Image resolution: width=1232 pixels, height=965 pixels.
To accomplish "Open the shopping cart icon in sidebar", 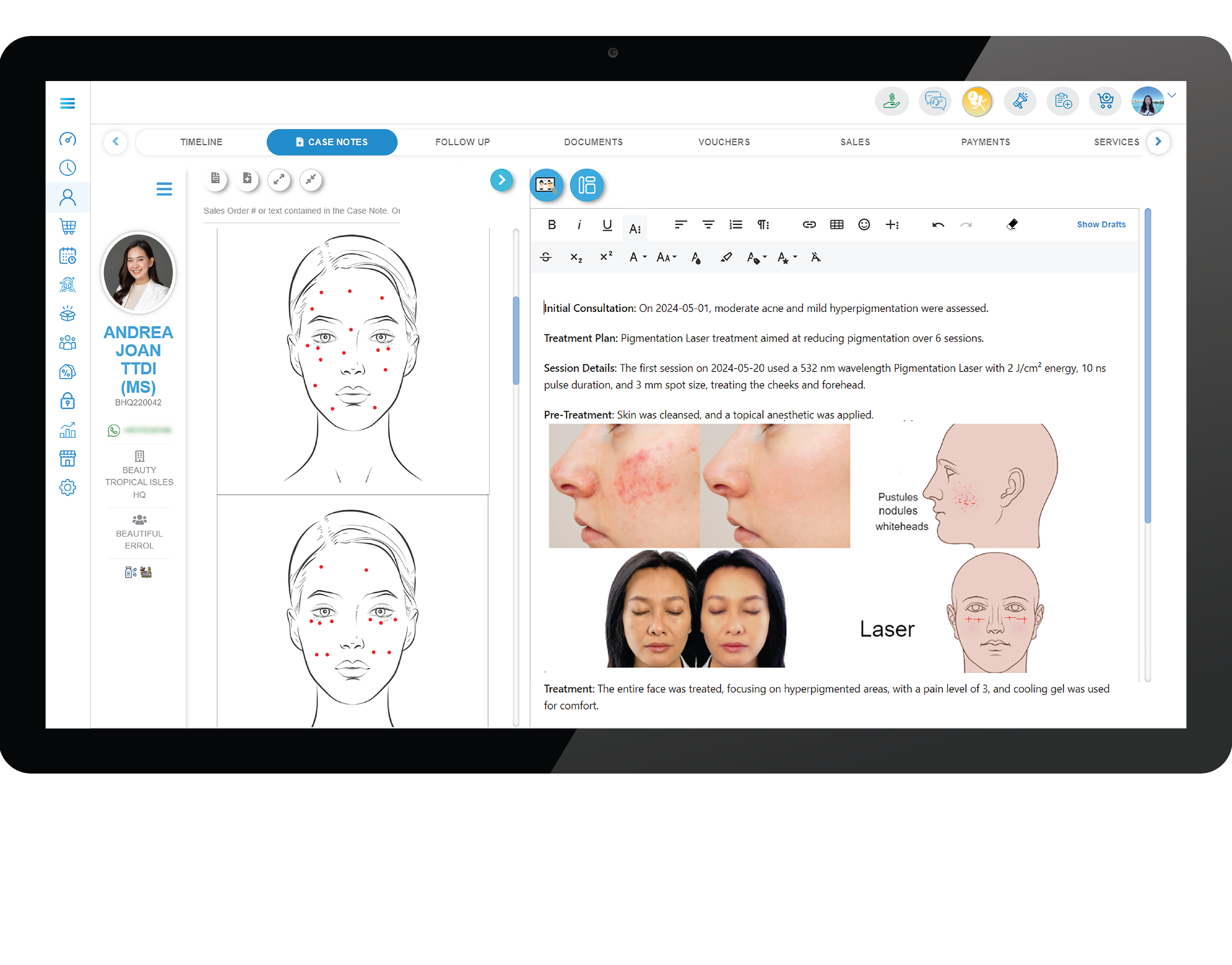I will click(68, 227).
